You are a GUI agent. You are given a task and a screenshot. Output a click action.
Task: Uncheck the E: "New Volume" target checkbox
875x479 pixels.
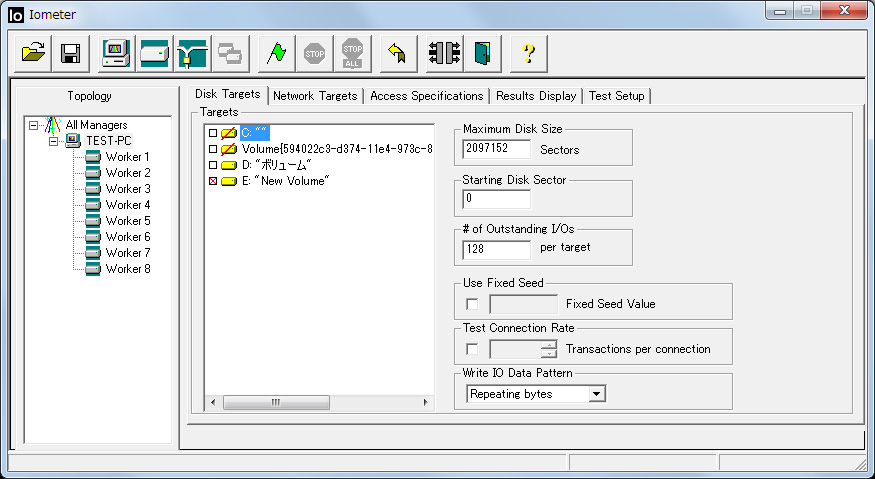pyautogui.click(x=212, y=181)
